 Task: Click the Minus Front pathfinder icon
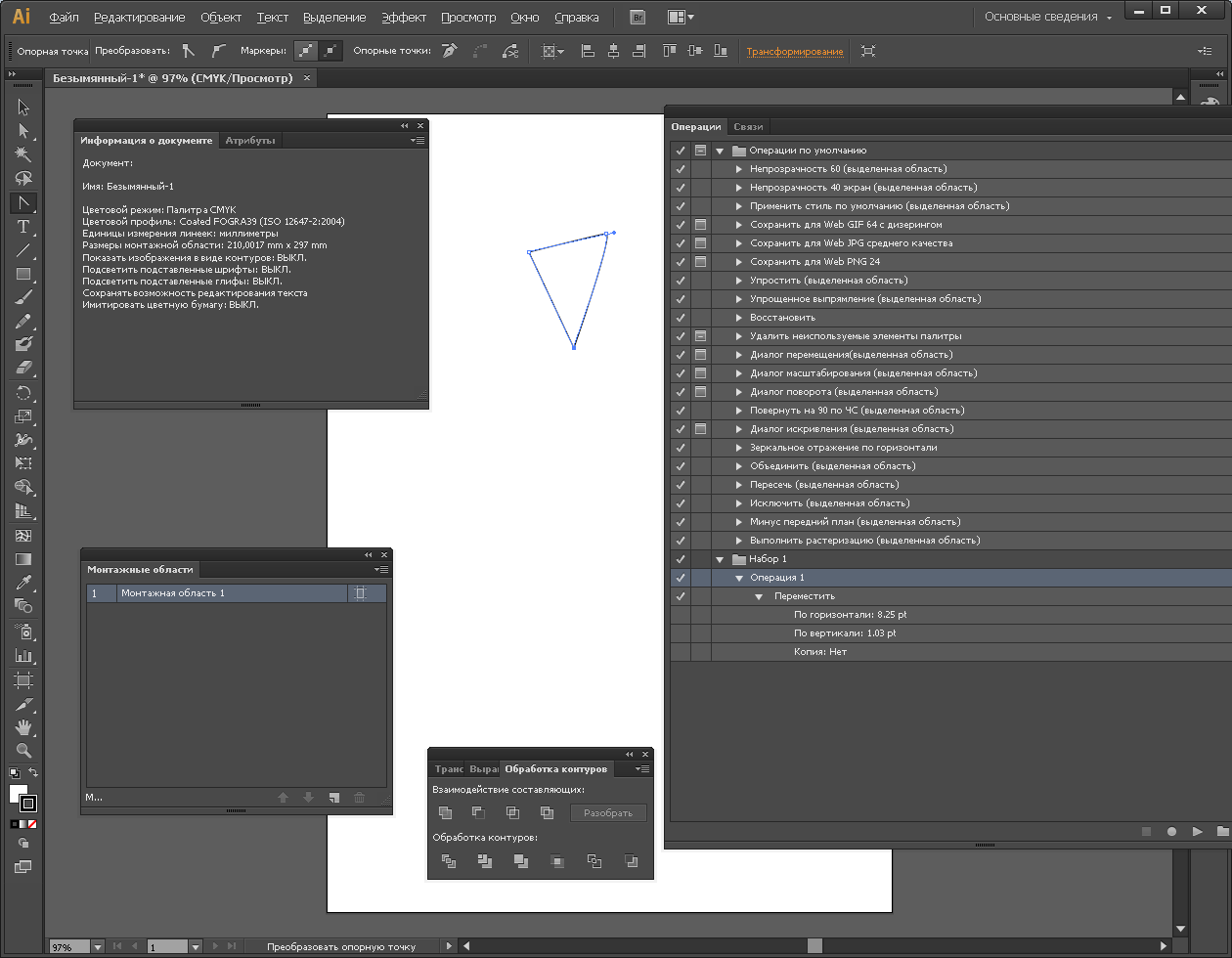(479, 812)
